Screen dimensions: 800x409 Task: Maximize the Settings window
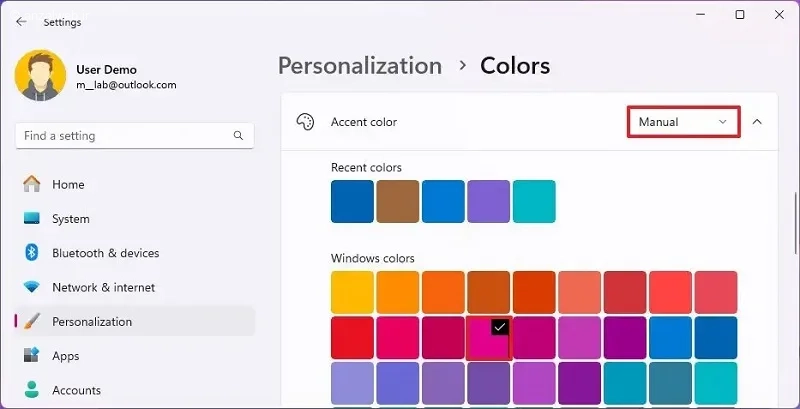click(x=739, y=15)
